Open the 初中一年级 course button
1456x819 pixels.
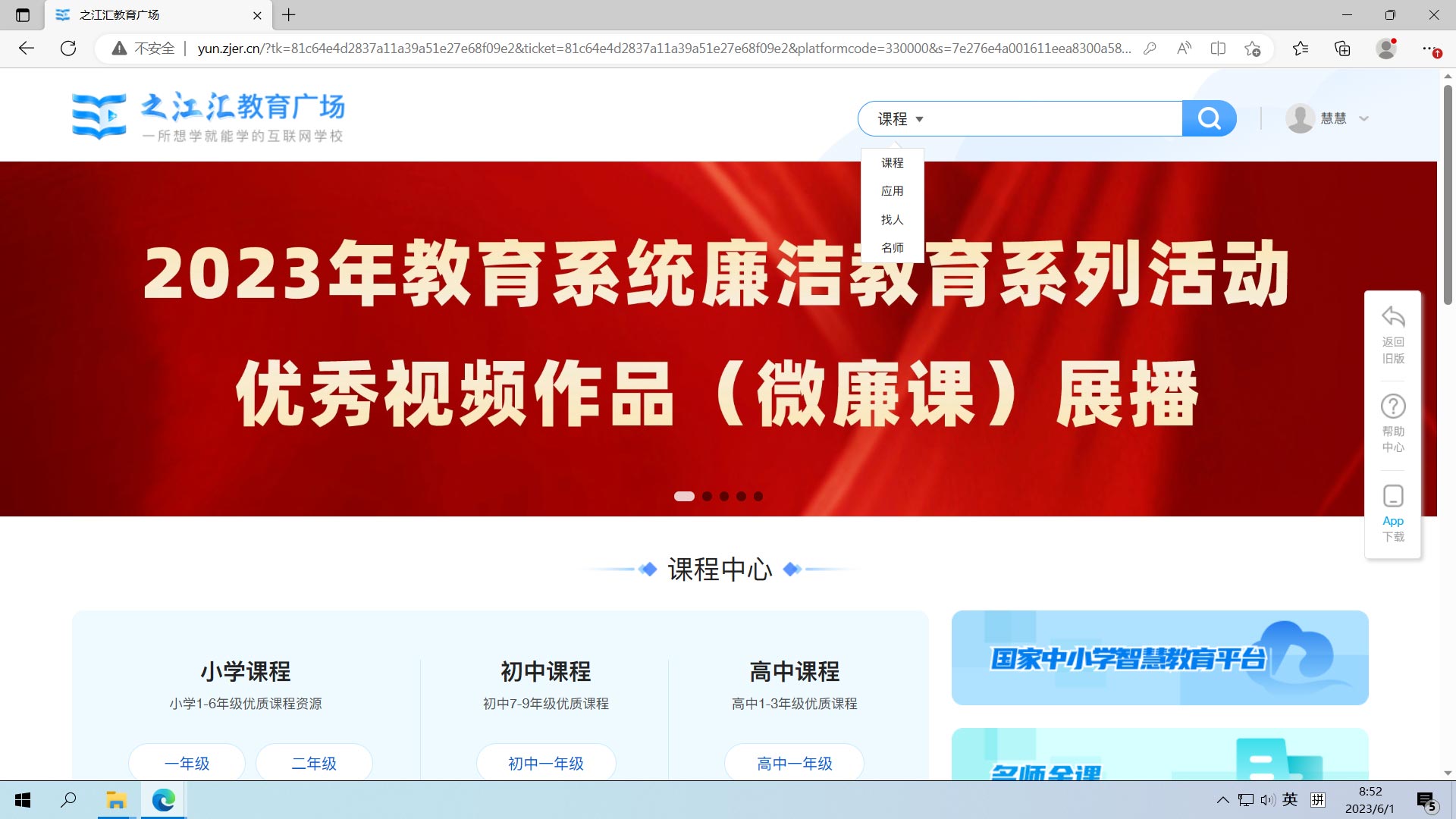(545, 763)
